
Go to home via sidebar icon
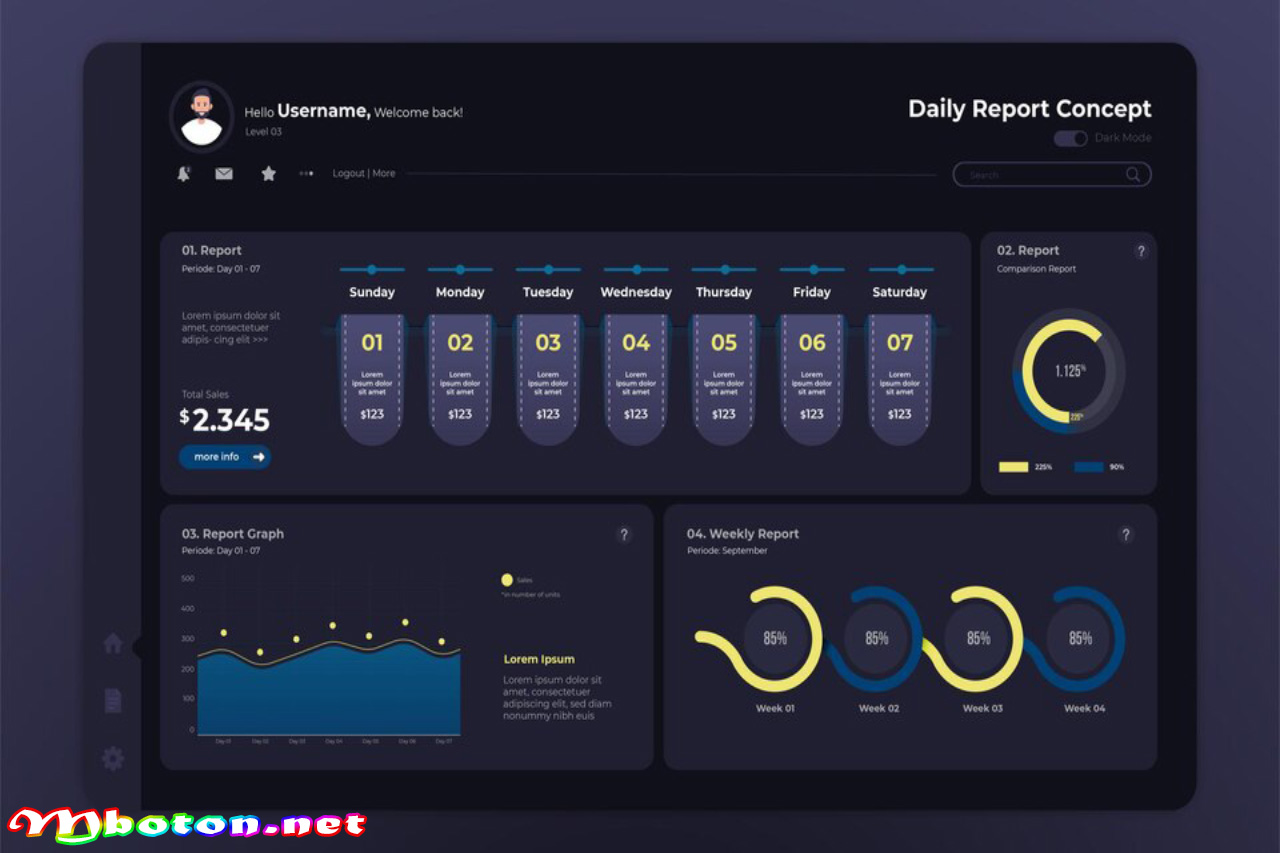[113, 644]
